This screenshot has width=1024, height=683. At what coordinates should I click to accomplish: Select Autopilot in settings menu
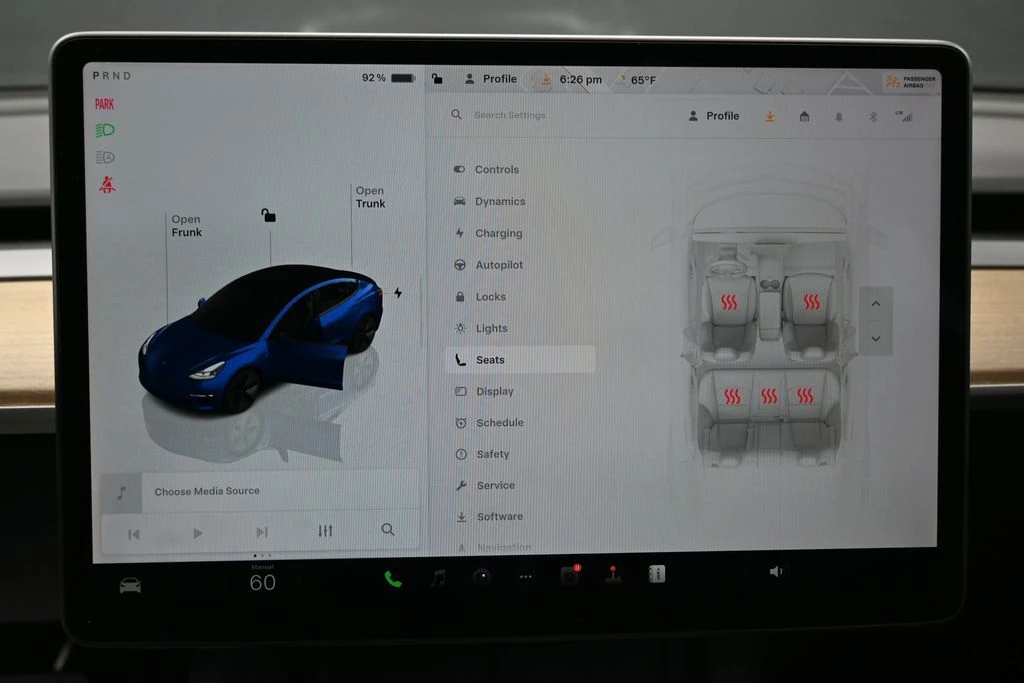[498, 265]
